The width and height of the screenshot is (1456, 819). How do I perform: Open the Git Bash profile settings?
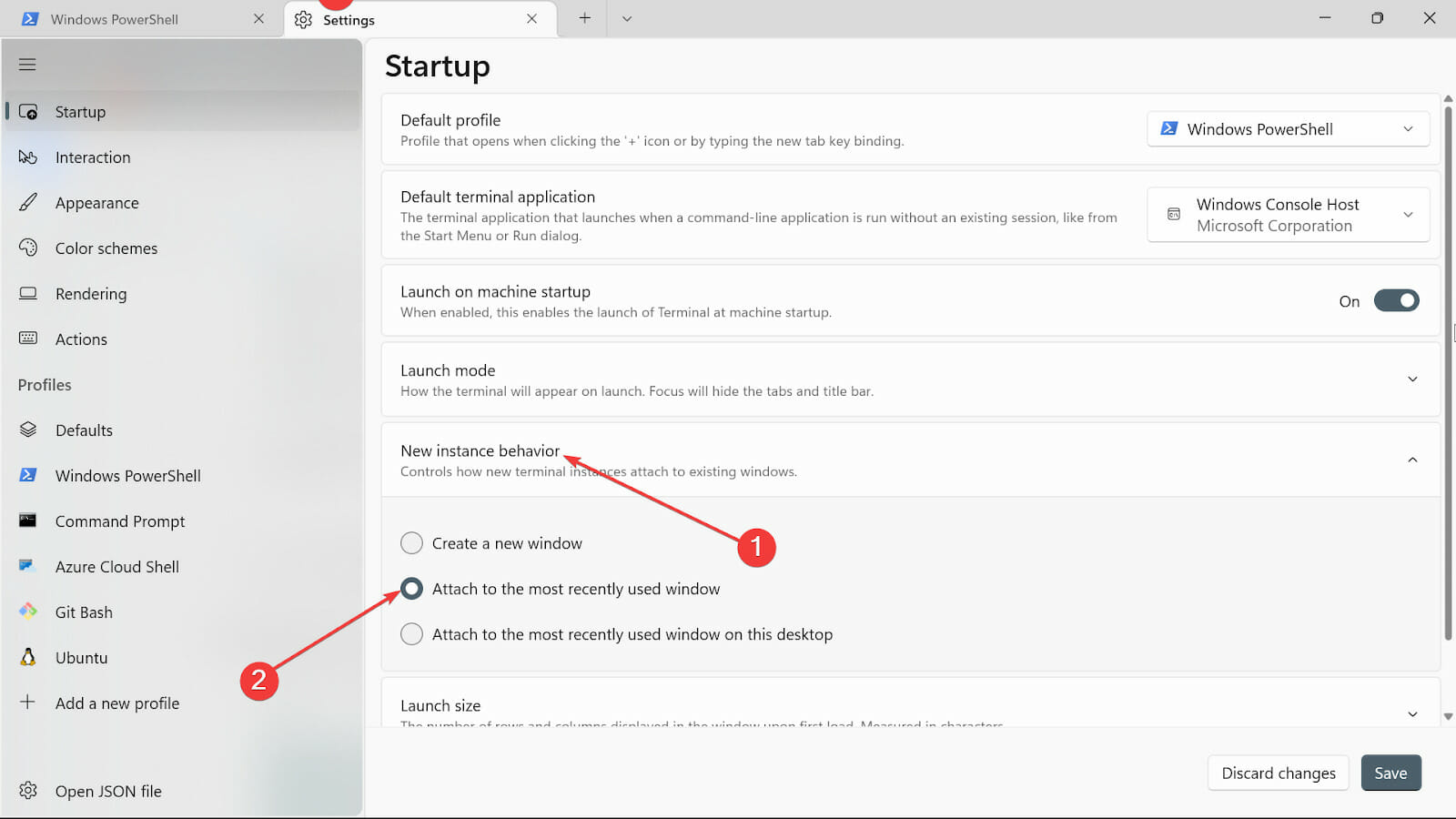point(182,612)
